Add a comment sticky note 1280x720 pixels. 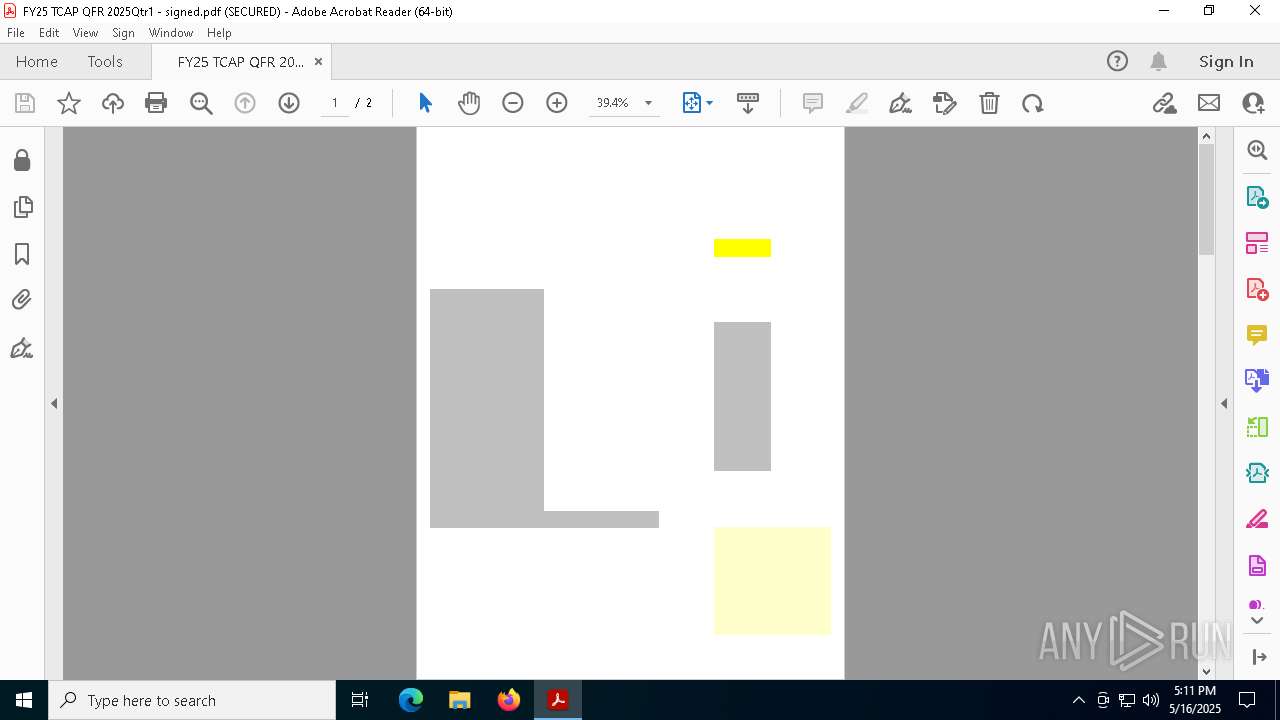pos(813,103)
